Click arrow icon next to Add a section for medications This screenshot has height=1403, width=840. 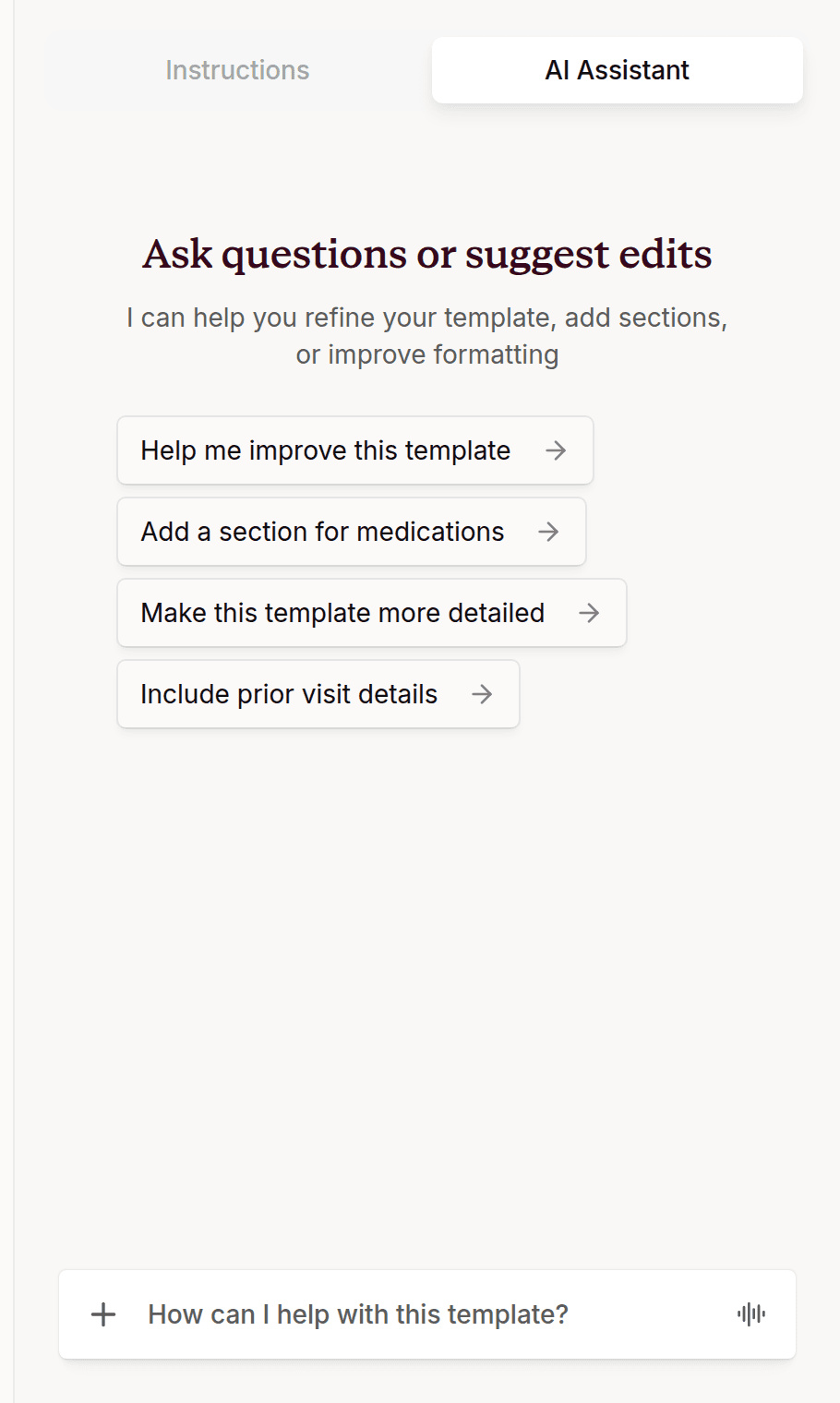pyautogui.click(x=548, y=532)
